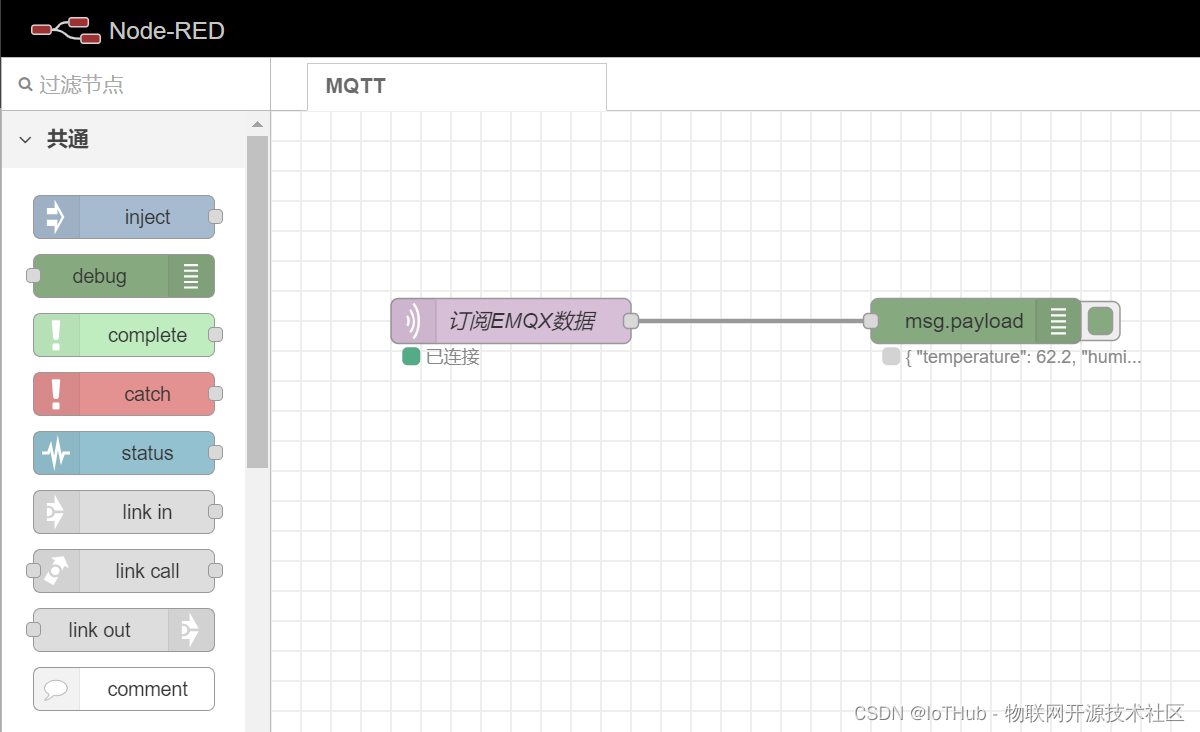The image size is (1200, 732).
Task: Click the link call node icon
Action: [x=56, y=571]
